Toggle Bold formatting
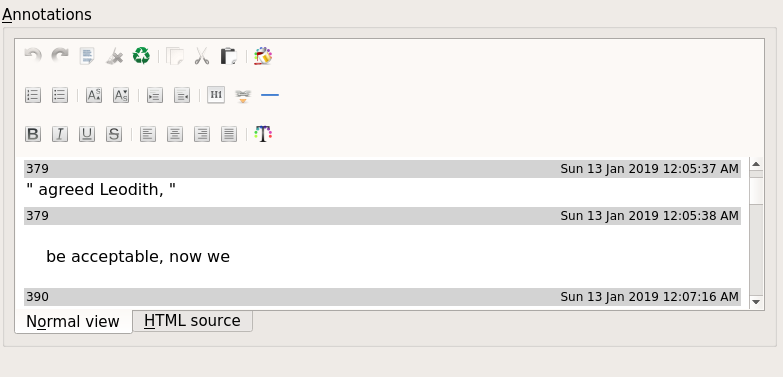The height and width of the screenshot is (377, 783). 33,134
